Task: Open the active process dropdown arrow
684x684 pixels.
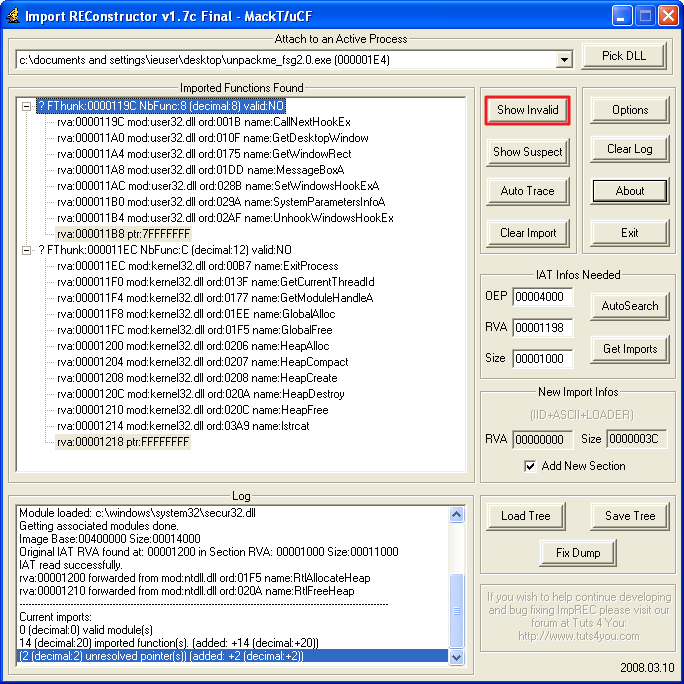Action: (x=564, y=59)
